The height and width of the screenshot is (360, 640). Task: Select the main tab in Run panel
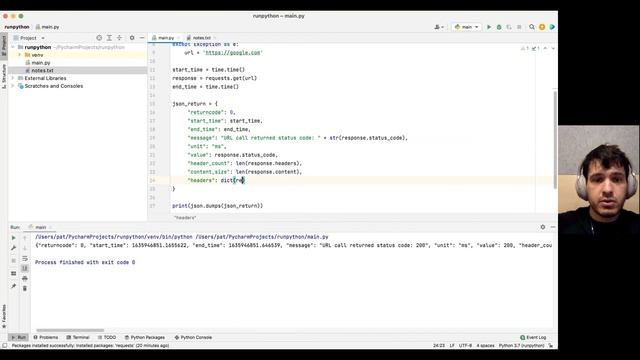coord(39,227)
